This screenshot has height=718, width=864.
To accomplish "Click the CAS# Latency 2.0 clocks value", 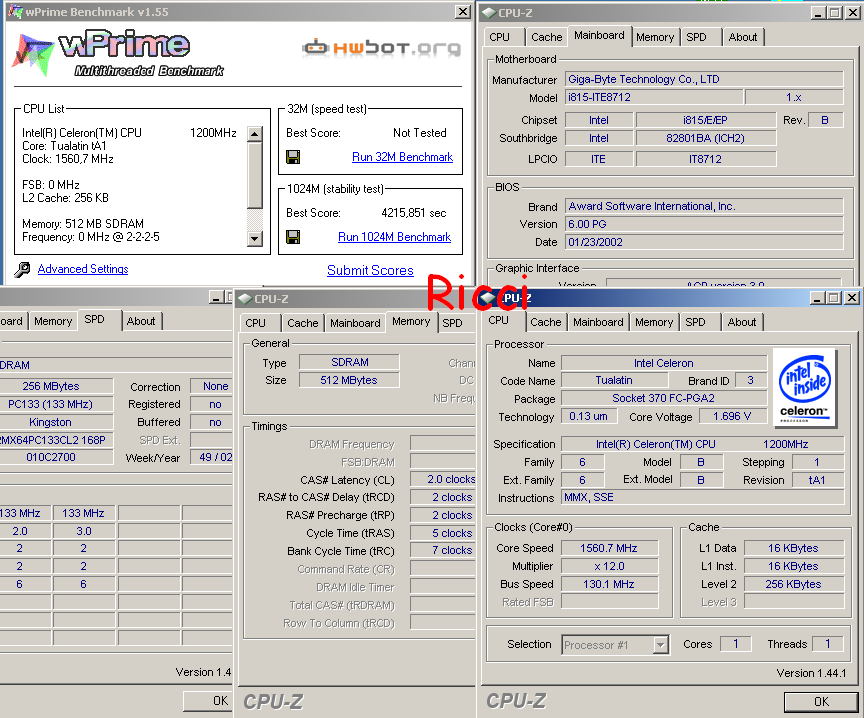I will click(443, 479).
